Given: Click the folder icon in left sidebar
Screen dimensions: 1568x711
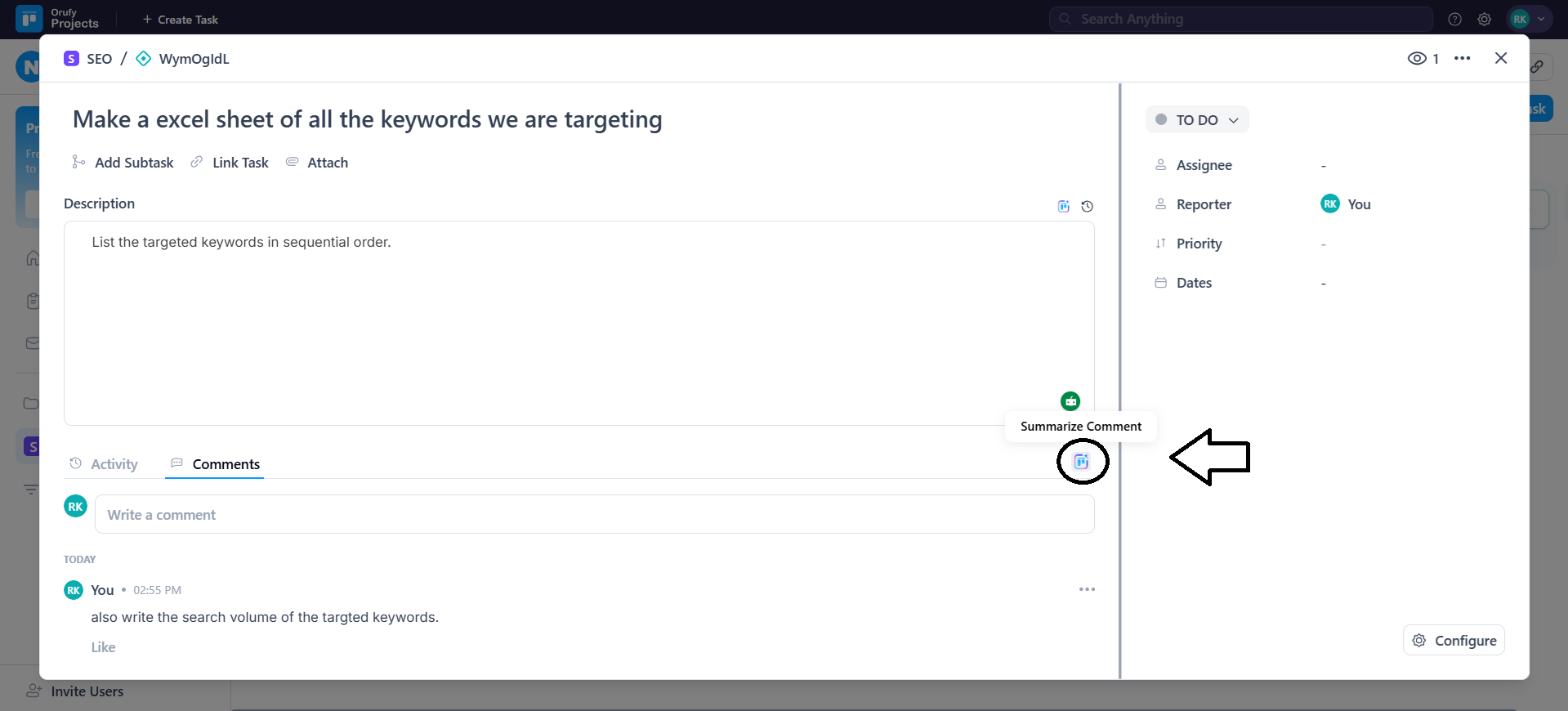Looking at the screenshot, I should (31, 403).
